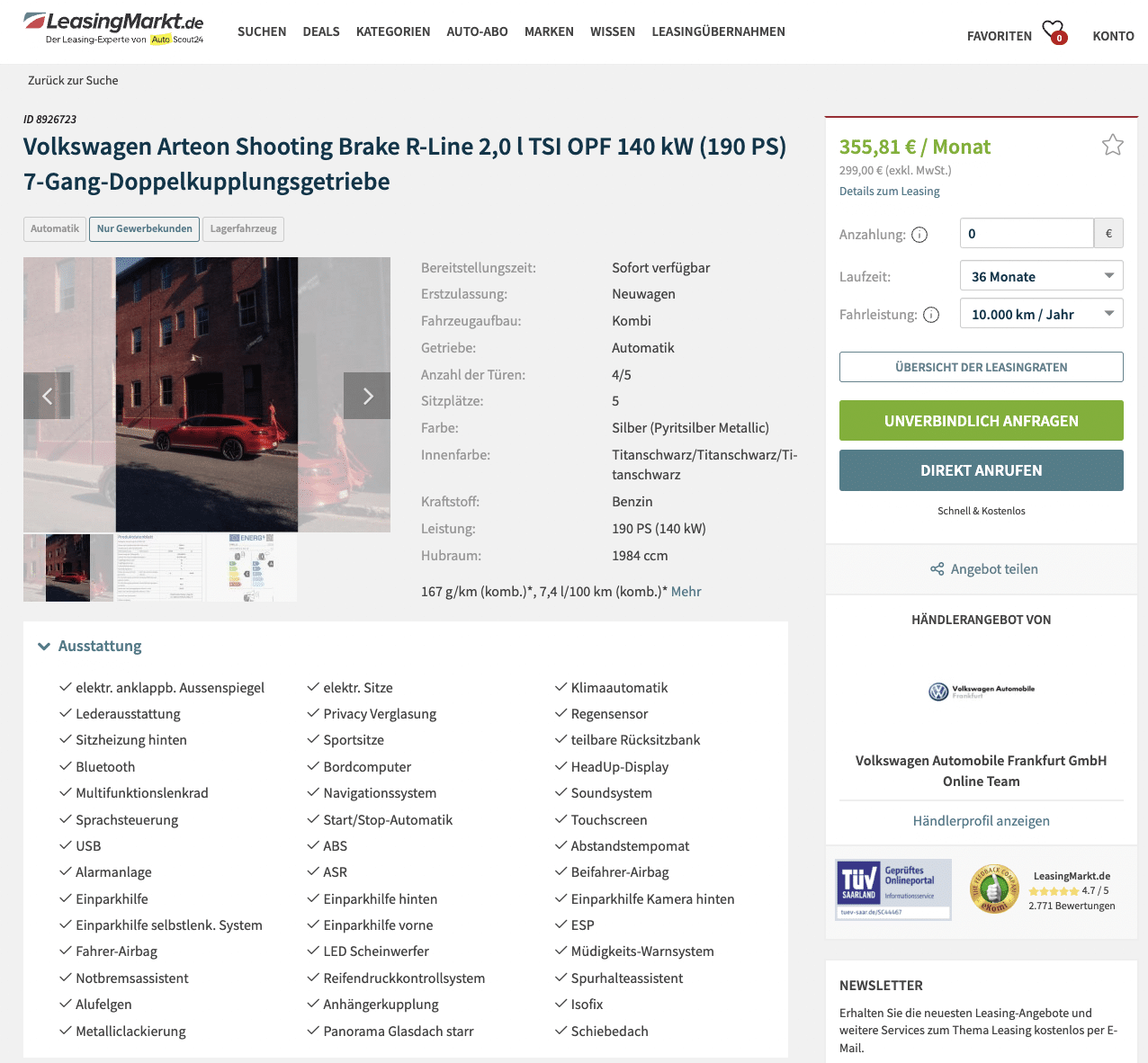Click the LeasingMarkt.de logo
Viewport: 1148px width, 1063px height.
[113, 28]
